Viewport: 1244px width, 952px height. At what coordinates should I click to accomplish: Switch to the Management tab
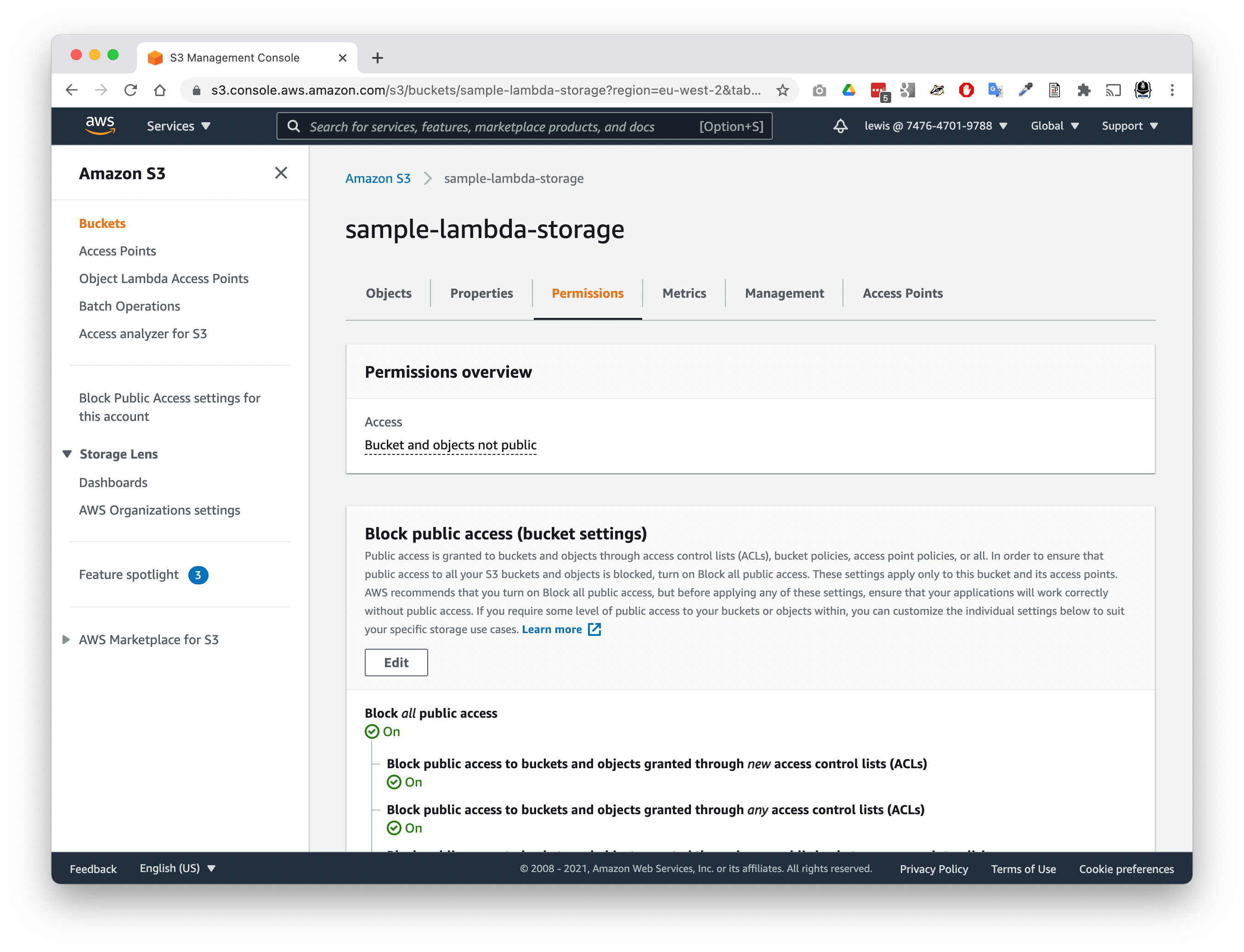(x=784, y=293)
